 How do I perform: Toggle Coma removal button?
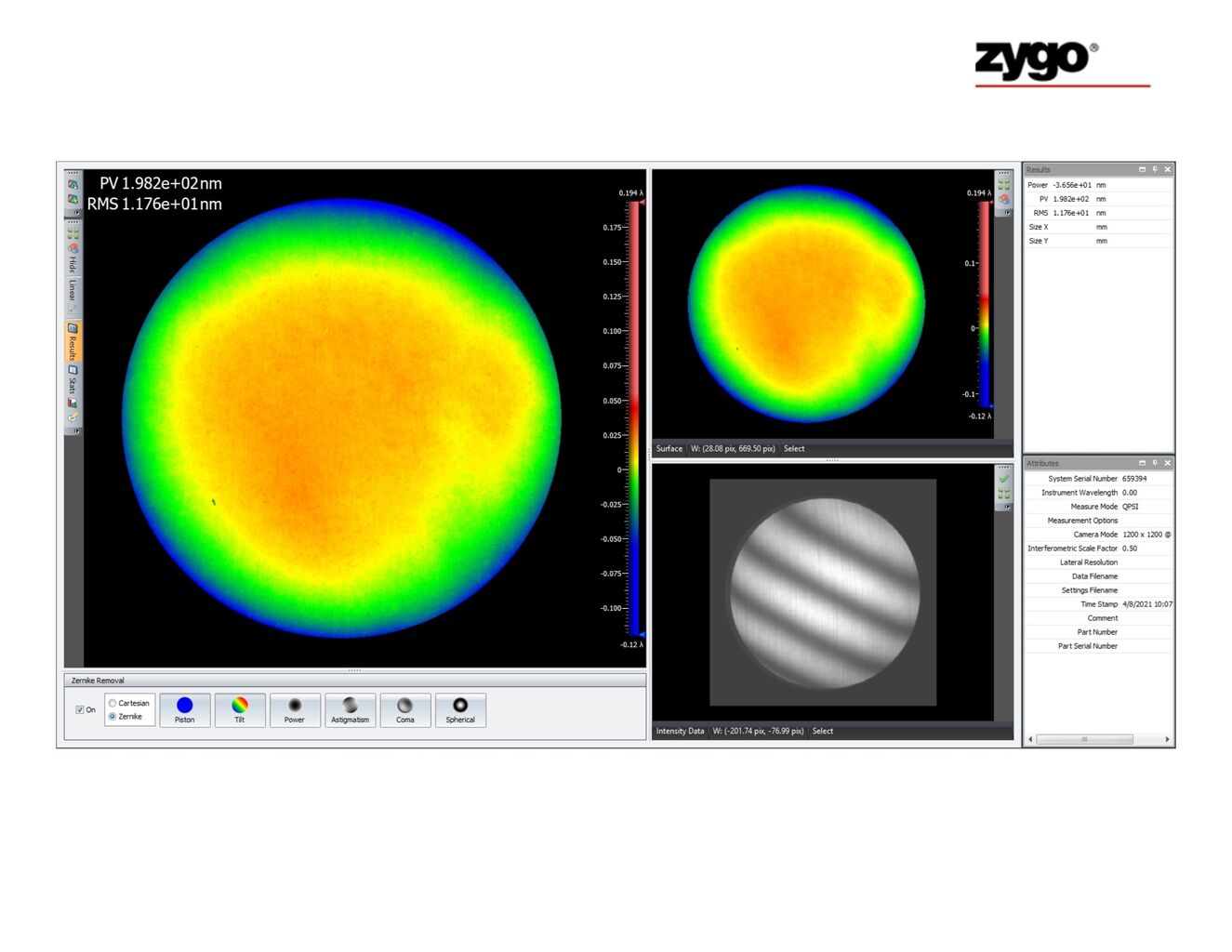click(x=404, y=710)
